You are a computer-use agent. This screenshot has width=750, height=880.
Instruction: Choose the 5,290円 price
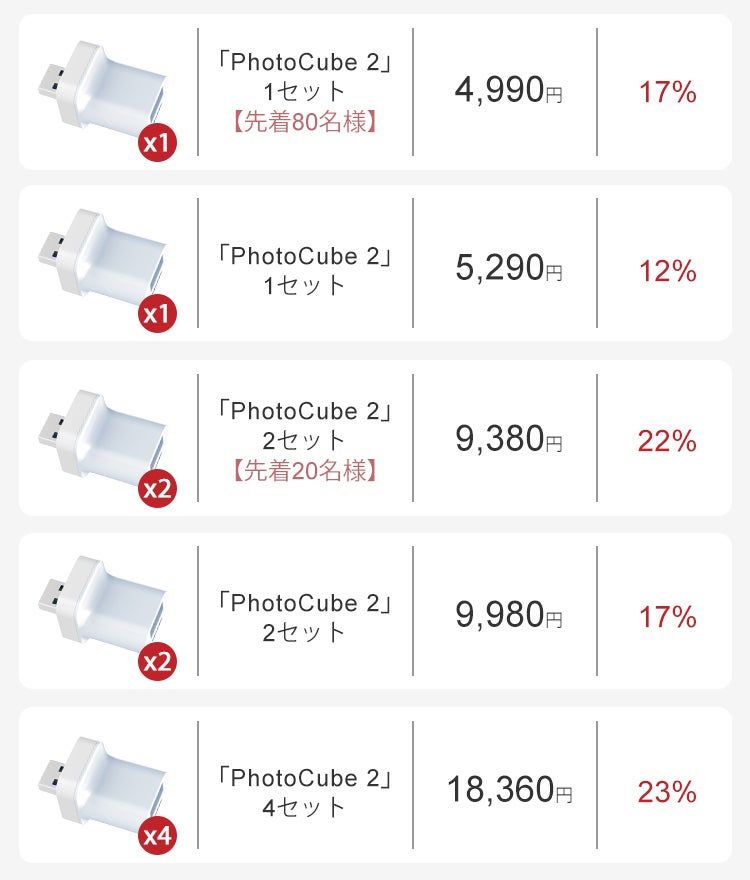coord(508,268)
